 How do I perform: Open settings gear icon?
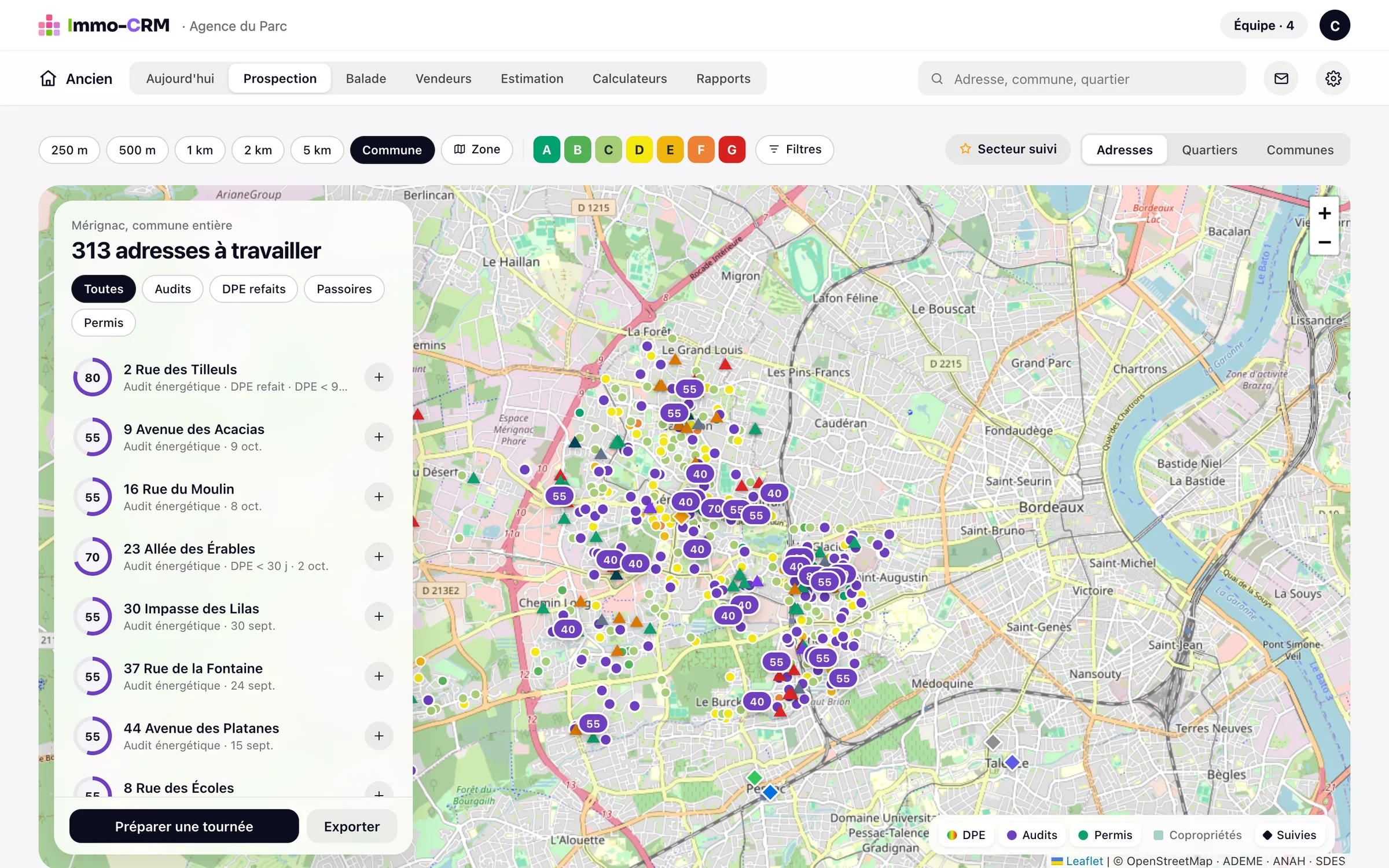pos(1333,78)
